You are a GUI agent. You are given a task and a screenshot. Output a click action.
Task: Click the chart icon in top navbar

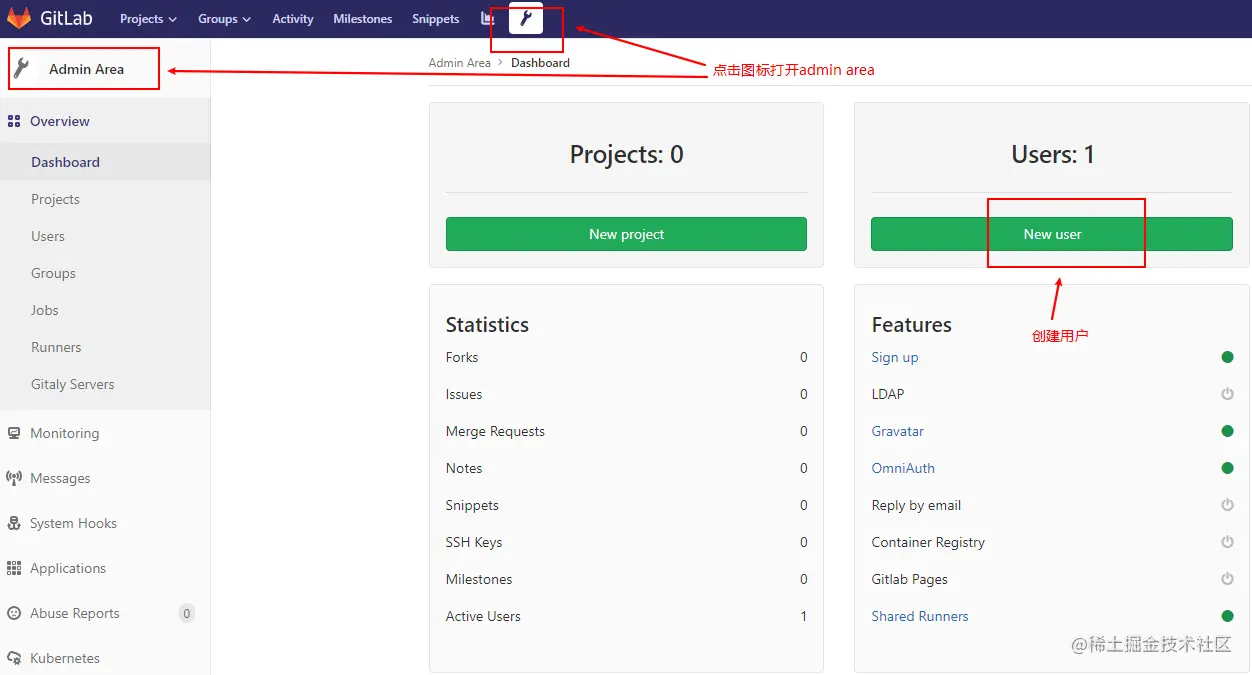pyautogui.click(x=487, y=18)
